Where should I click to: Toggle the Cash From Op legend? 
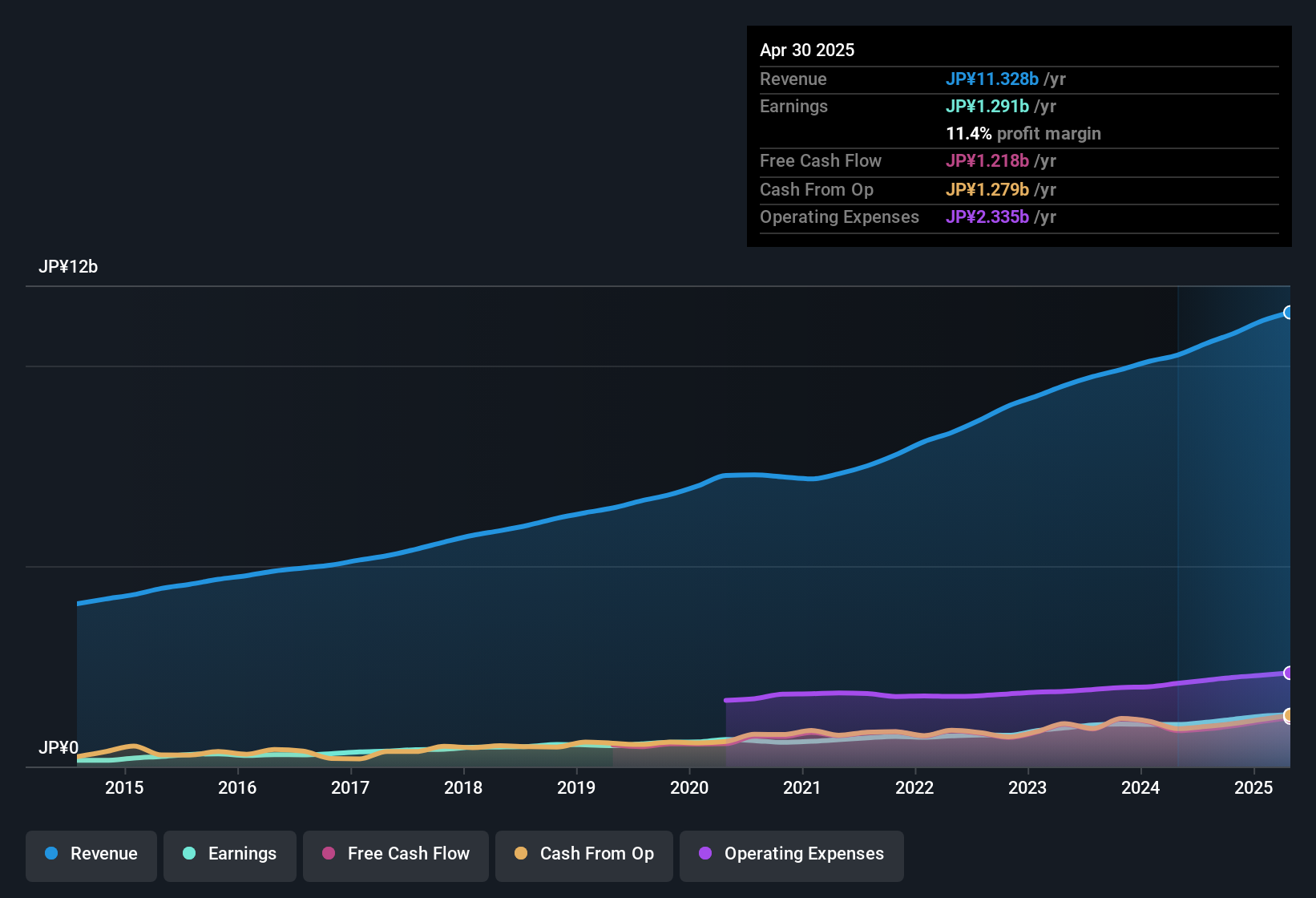tap(584, 855)
